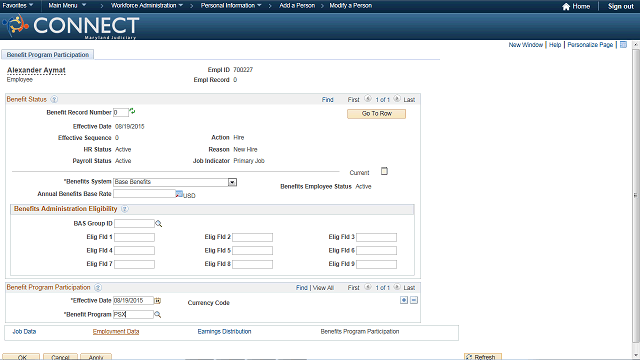Open the Benefit Status help icon

click(x=54, y=99)
